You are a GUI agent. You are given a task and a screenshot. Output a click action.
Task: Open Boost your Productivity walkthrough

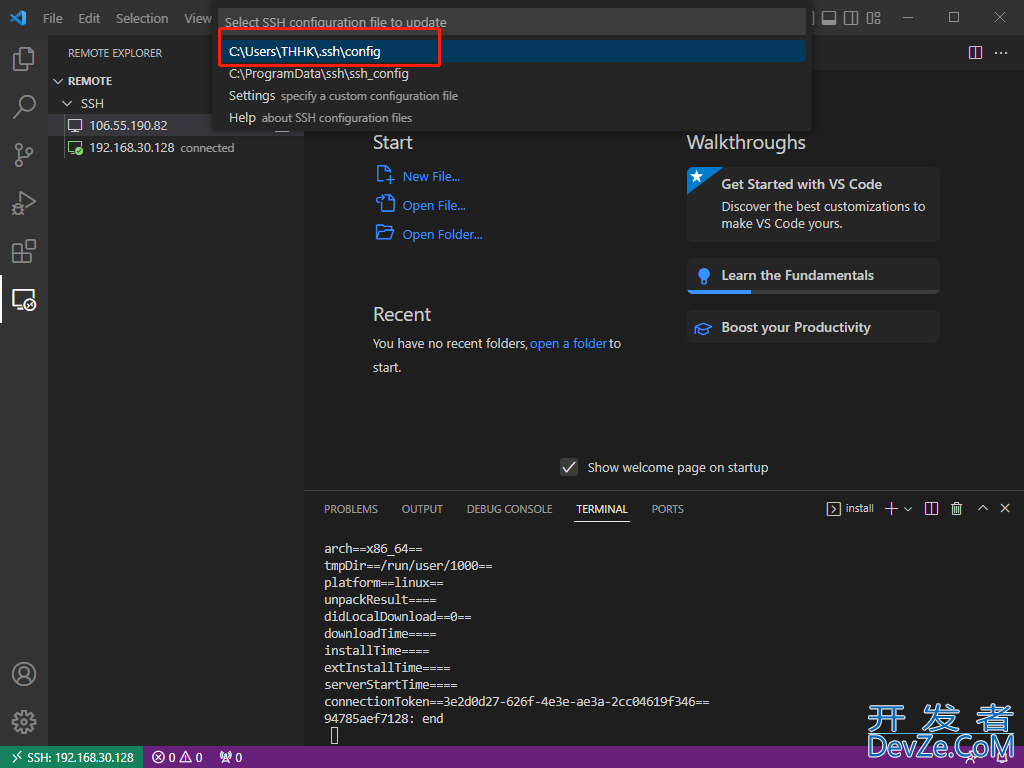pyautogui.click(x=813, y=327)
